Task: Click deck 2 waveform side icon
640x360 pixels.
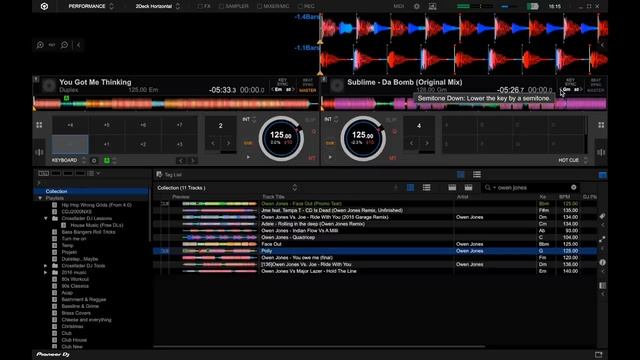Action: pyautogui.click(x=601, y=152)
